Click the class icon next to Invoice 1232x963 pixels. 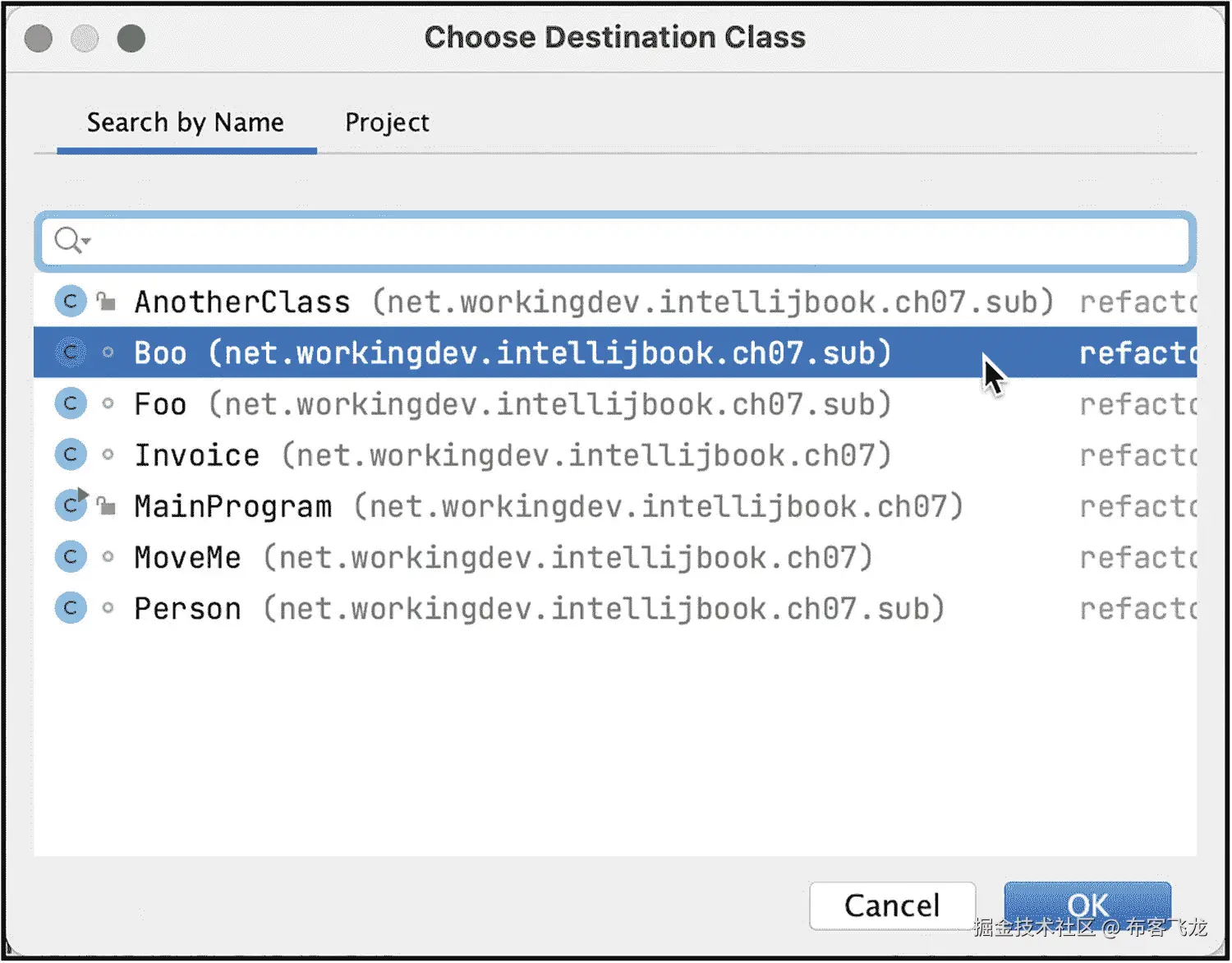pos(71,454)
